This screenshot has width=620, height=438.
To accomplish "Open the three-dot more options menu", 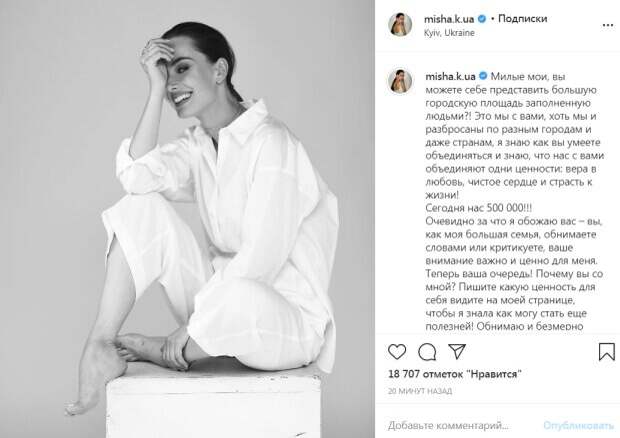I will coord(607,25).
